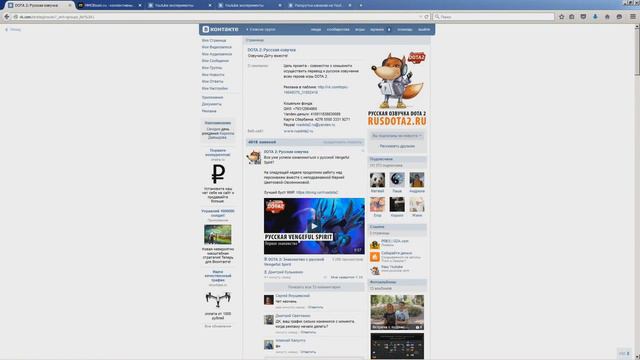Click browser back arrow button
The image size is (640, 360).
click(7, 17)
